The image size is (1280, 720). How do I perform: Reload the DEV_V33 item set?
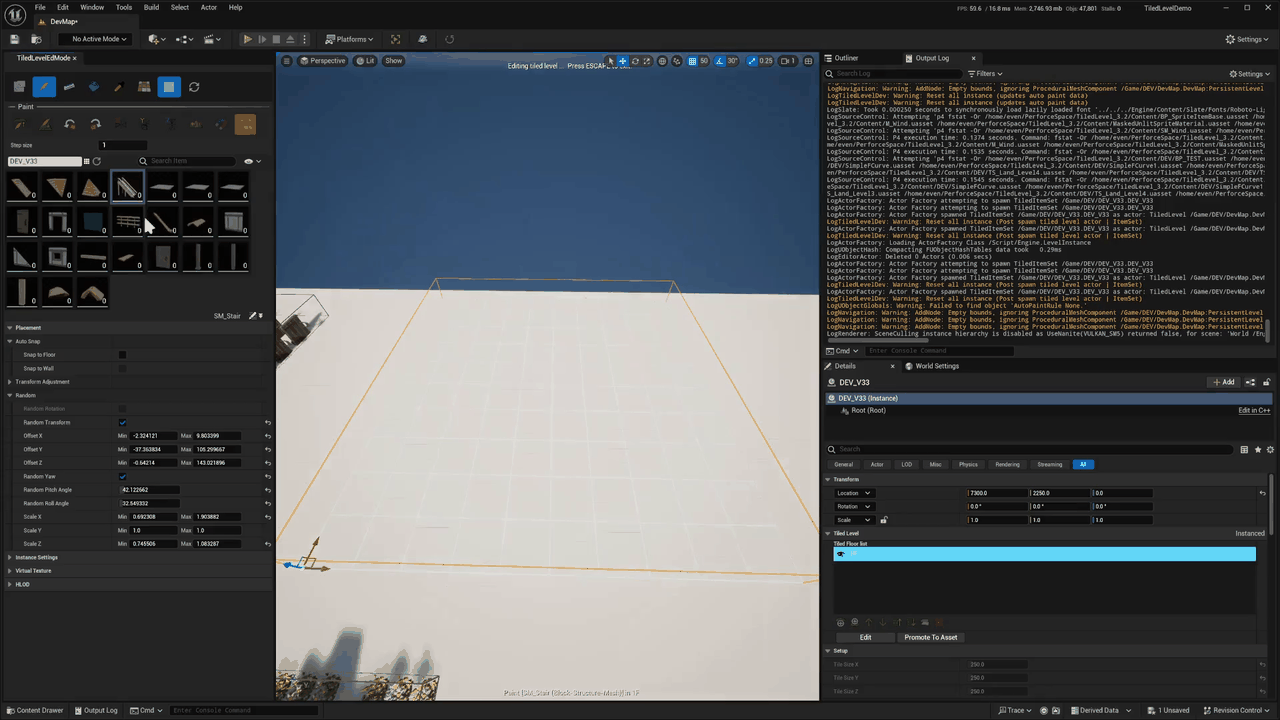click(x=97, y=161)
